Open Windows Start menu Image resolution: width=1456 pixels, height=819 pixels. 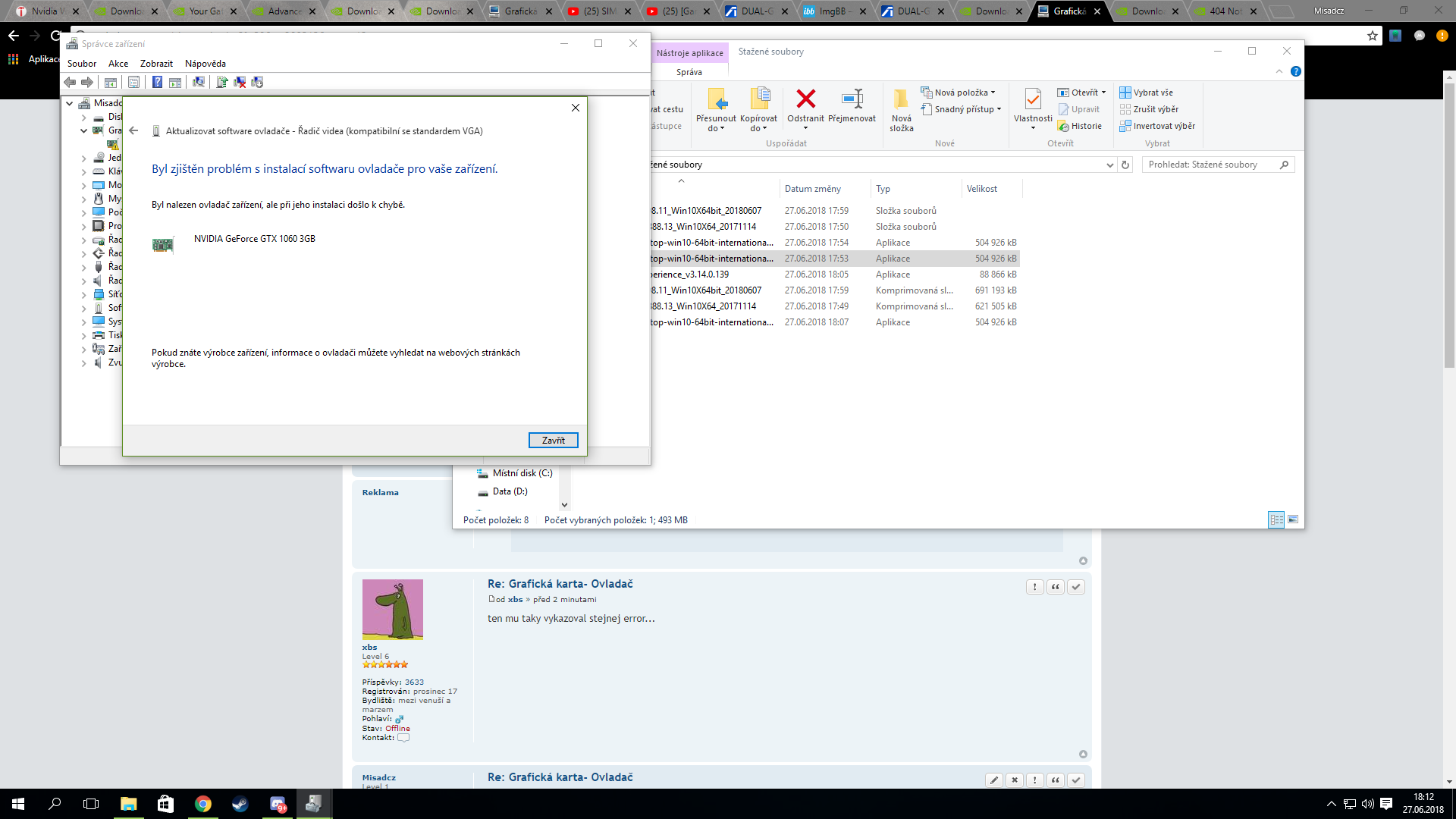[x=18, y=804]
